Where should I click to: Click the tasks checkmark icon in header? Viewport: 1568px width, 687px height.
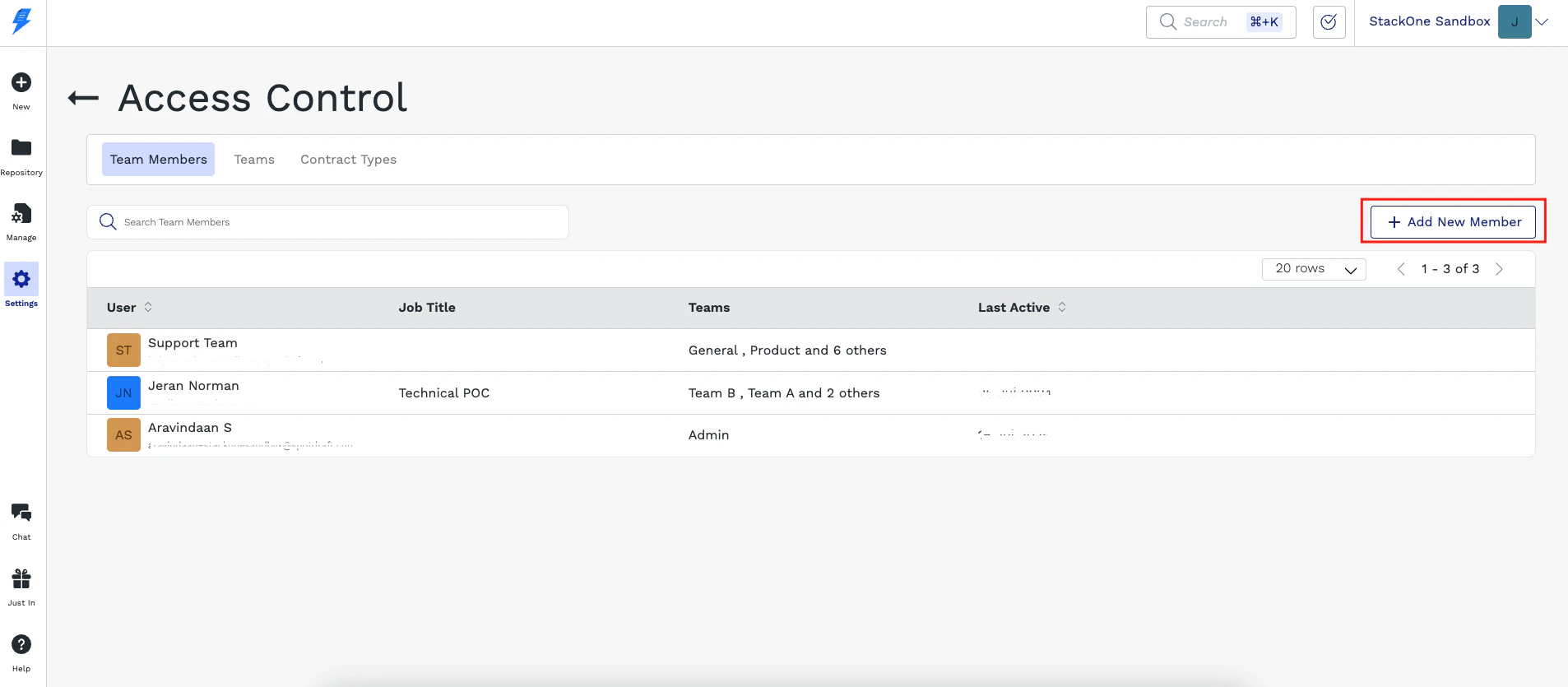point(1329,22)
